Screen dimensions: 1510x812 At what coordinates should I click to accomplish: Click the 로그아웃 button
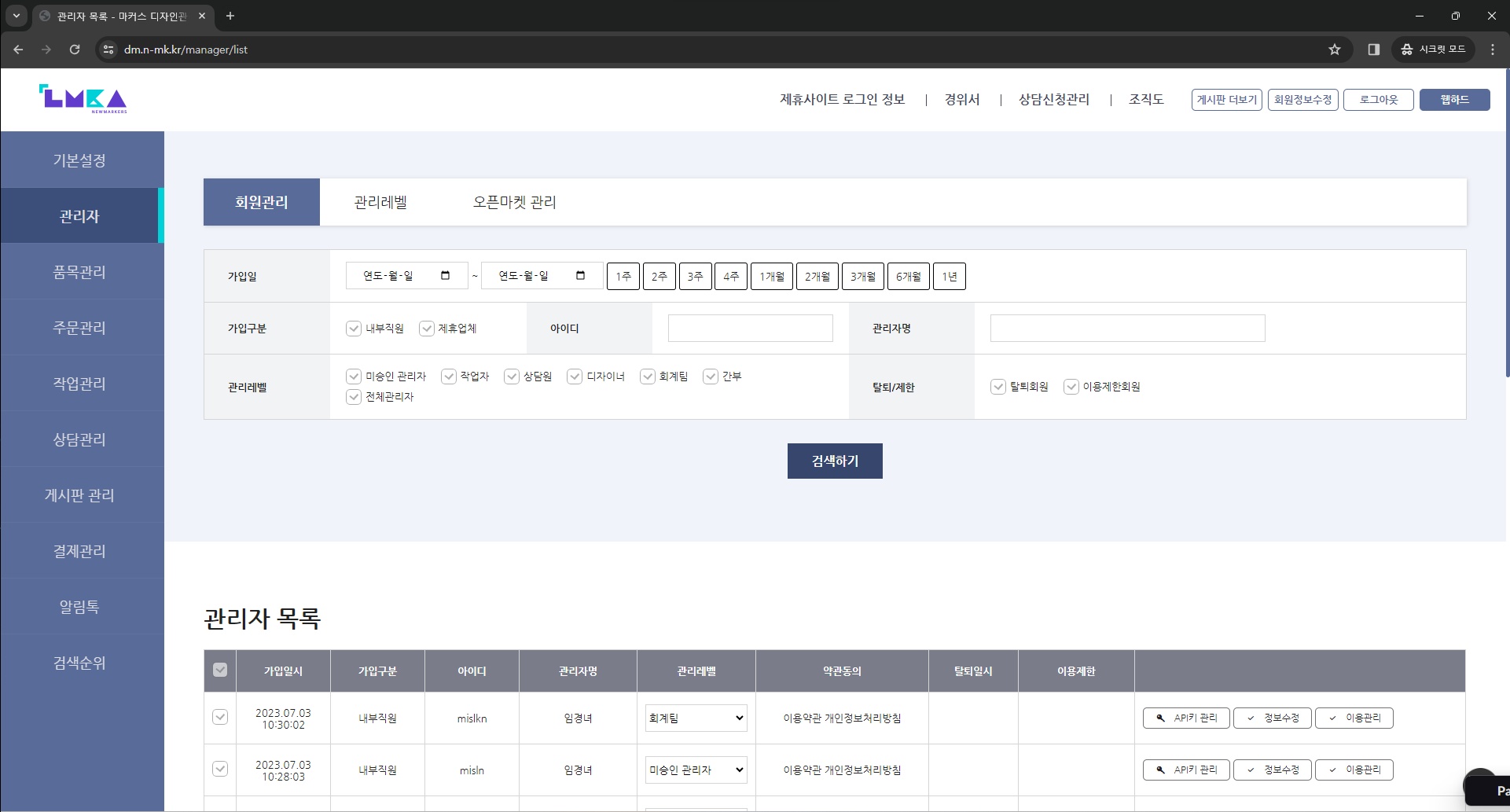1379,100
